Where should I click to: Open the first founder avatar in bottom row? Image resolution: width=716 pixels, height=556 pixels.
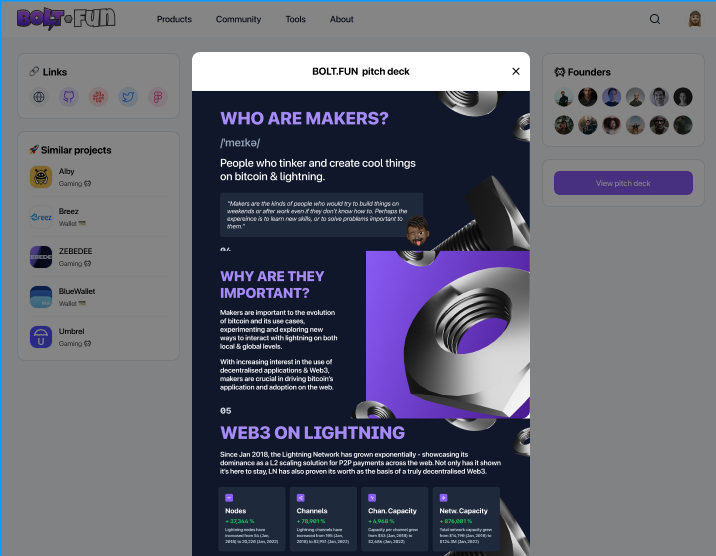(x=564, y=125)
